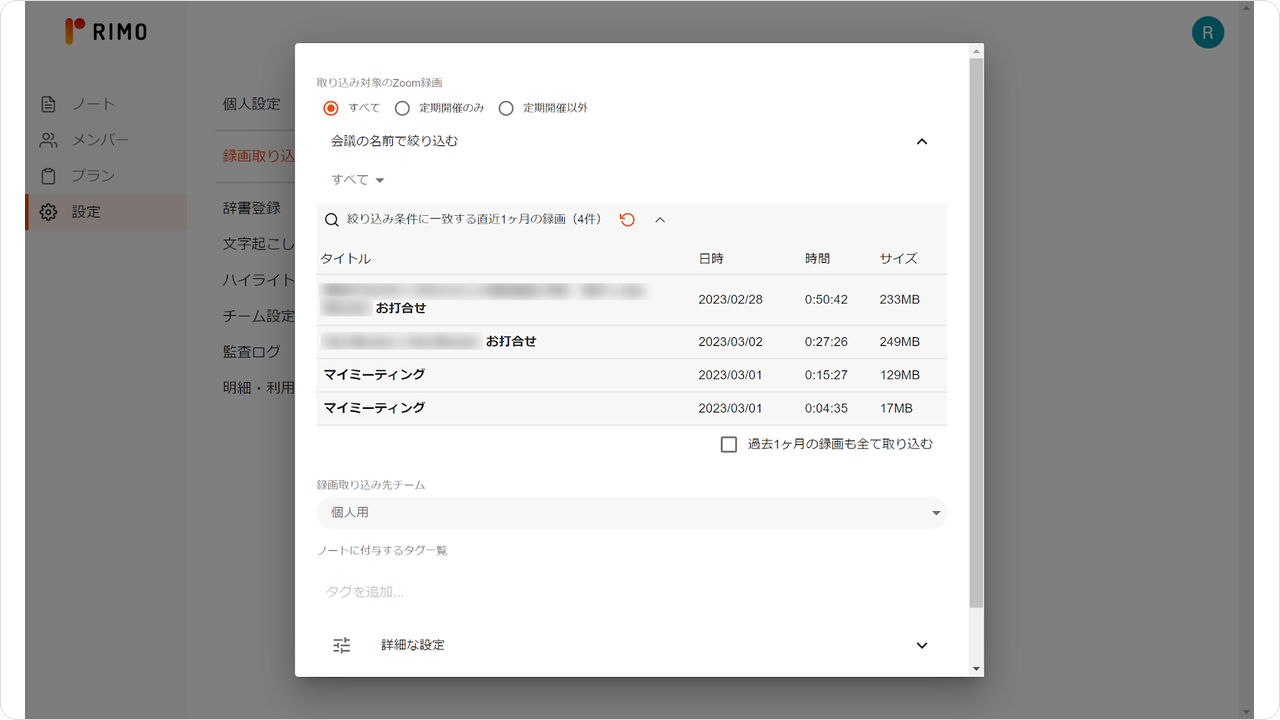The height and width of the screenshot is (720, 1280).
Task: Click the 詳細な設定 sliders icon
Action: click(342, 645)
